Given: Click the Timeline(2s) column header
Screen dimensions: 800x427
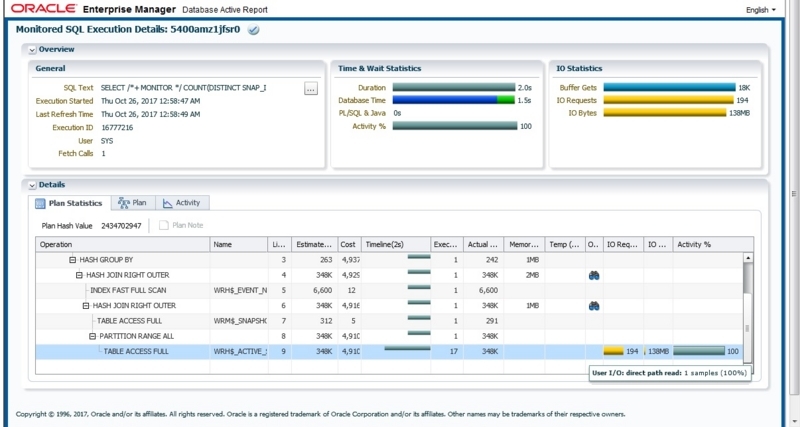Looking at the screenshot, I should click(396, 244).
